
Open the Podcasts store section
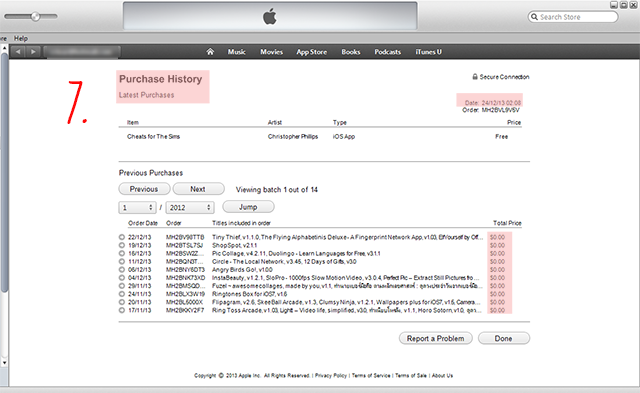(x=388, y=52)
